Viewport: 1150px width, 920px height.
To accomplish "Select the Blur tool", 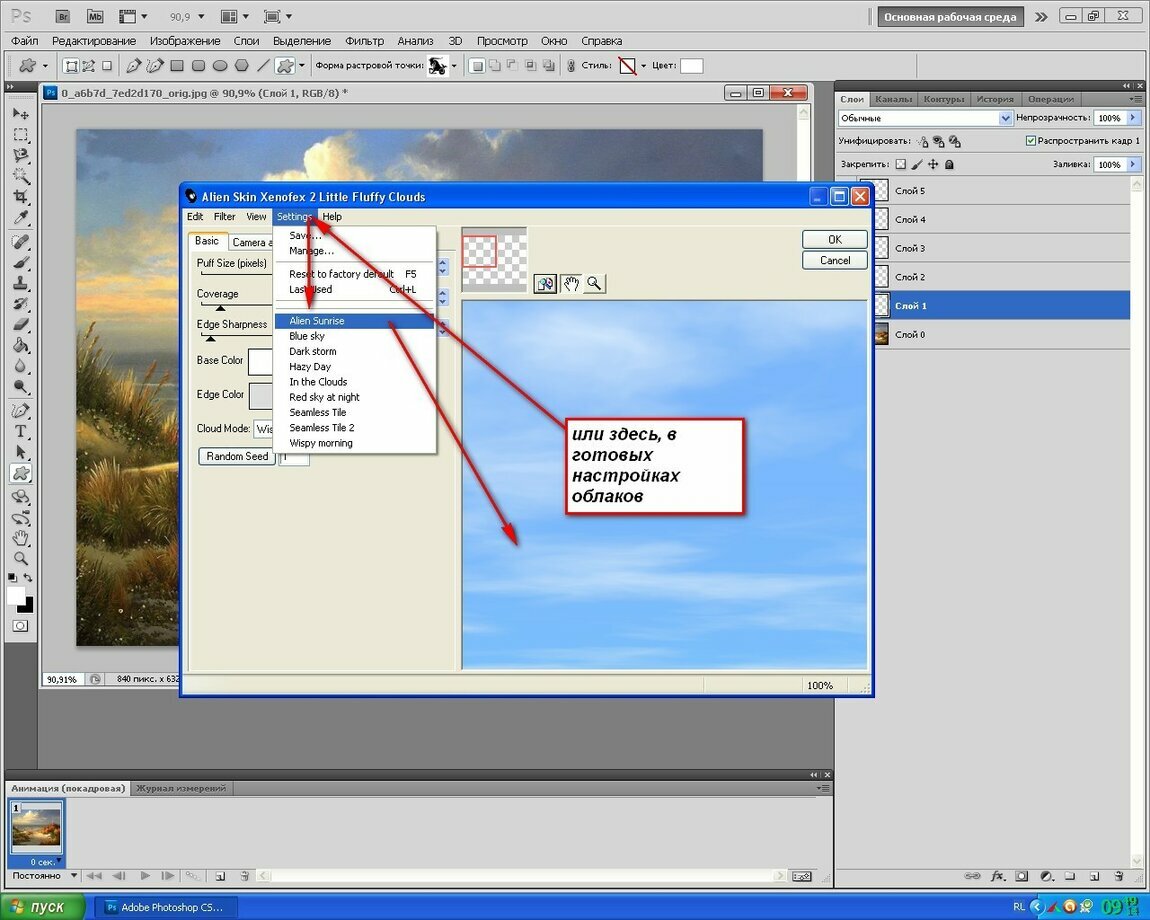I will click(21, 366).
